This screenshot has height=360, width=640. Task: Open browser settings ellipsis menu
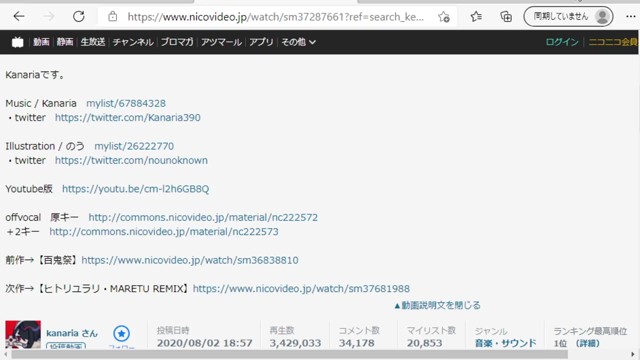pos(631,17)
